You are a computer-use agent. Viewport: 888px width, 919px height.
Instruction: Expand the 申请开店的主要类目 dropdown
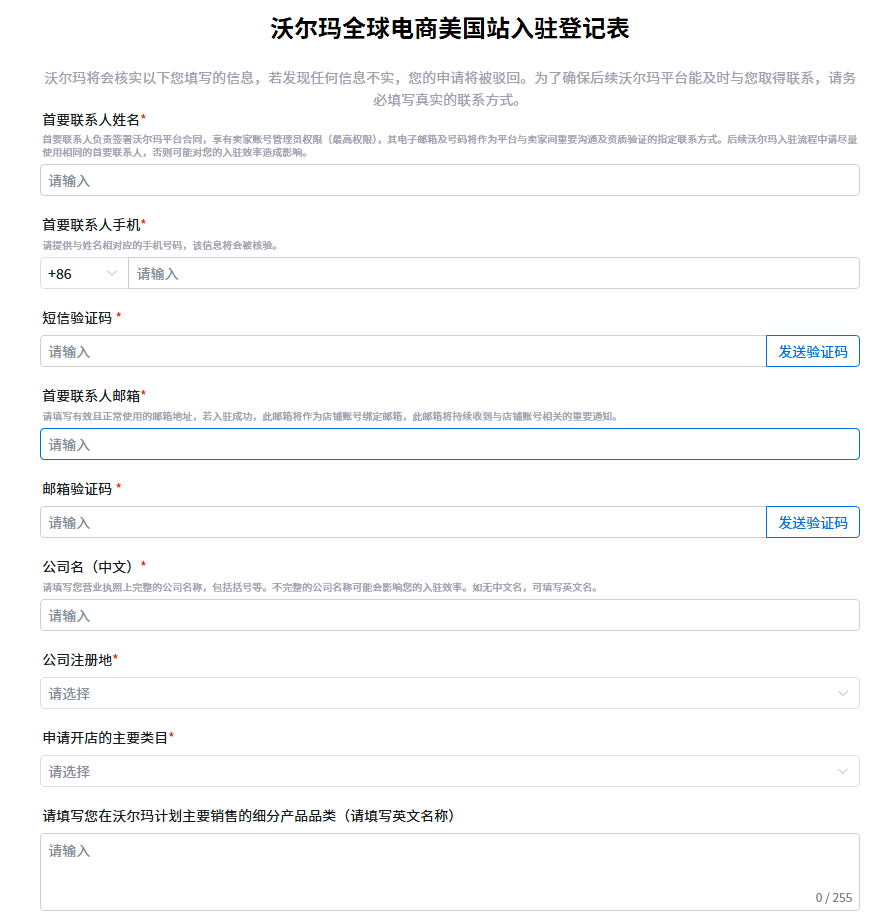[x=450, y=771]
